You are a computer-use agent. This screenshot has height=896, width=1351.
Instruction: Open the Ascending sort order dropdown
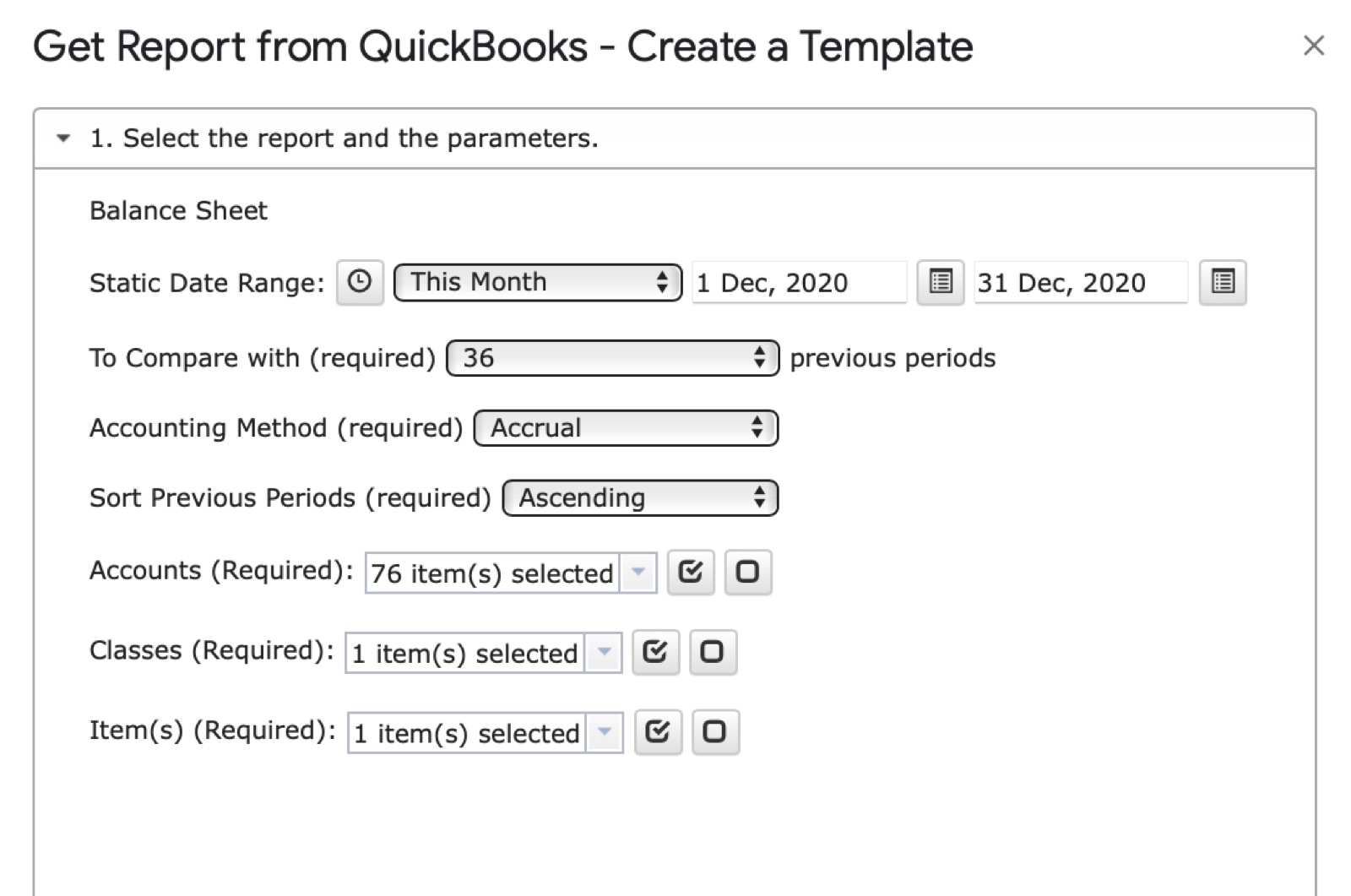640,498
